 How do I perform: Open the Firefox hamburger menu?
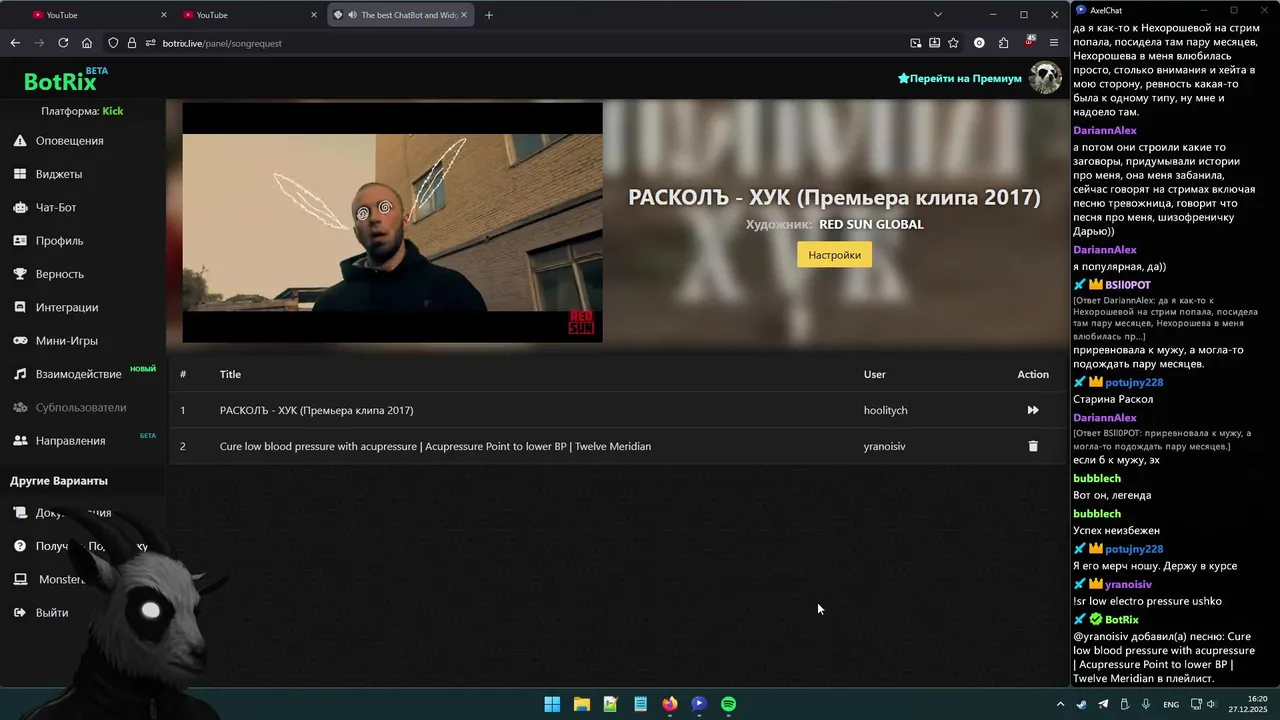1053,43
